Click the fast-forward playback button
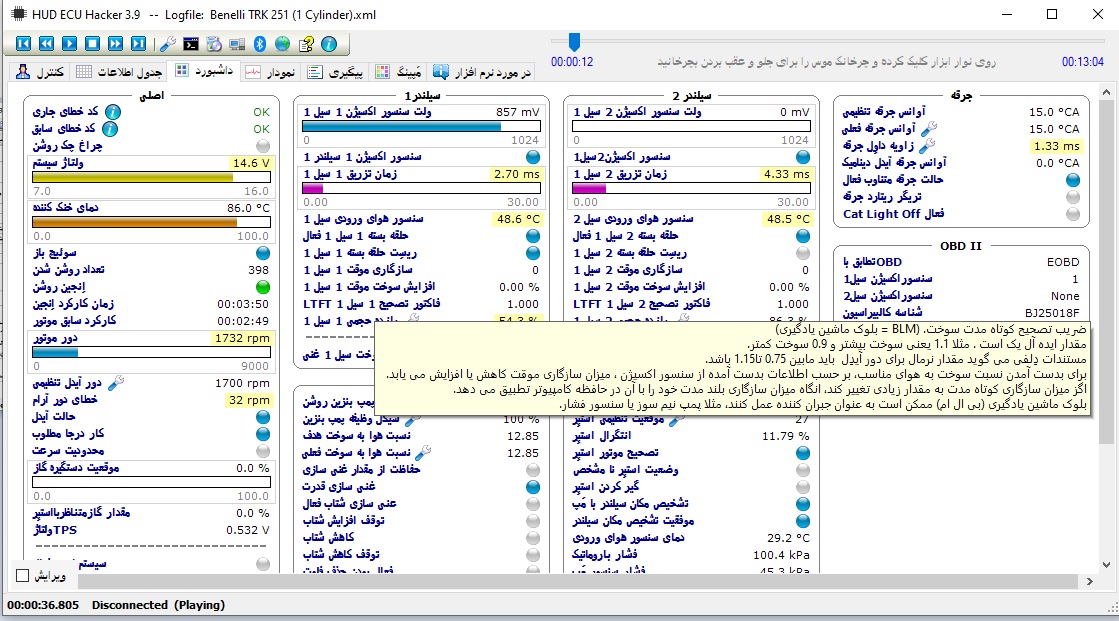Screen dimensions: 1119x621 click(x=115, y=44)
